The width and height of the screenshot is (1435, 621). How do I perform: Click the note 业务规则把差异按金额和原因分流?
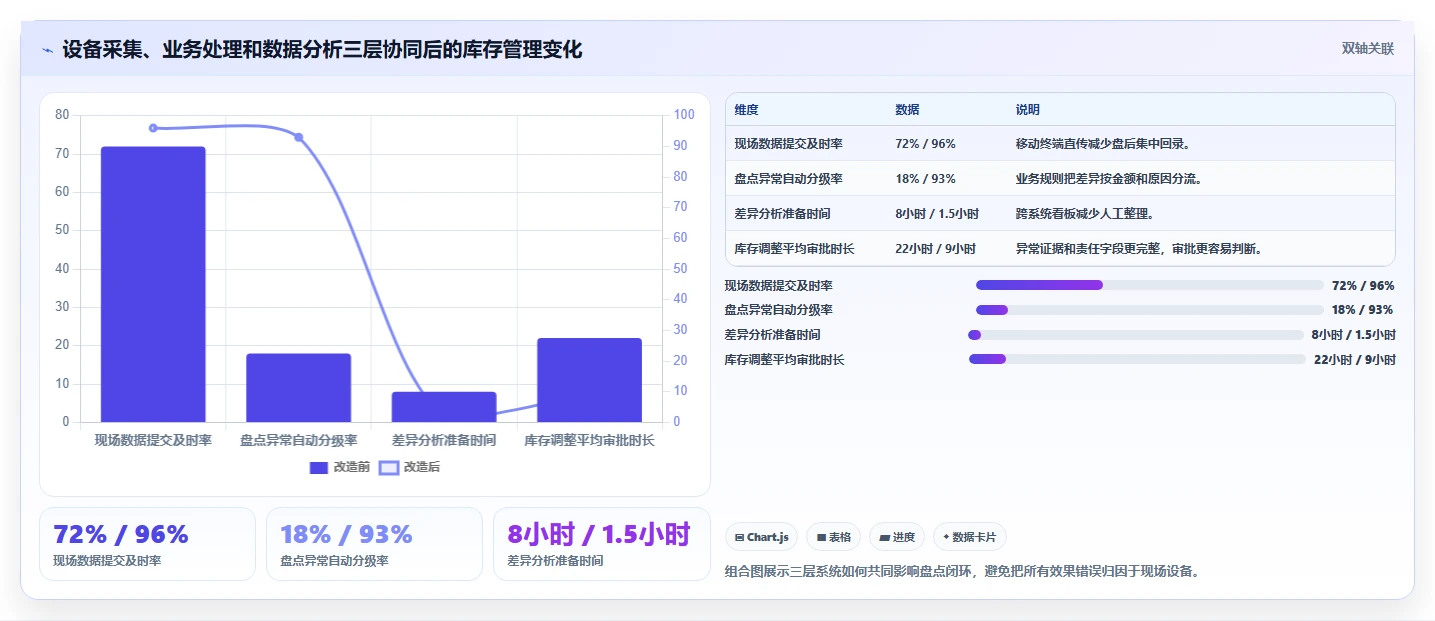(1108, 179)
